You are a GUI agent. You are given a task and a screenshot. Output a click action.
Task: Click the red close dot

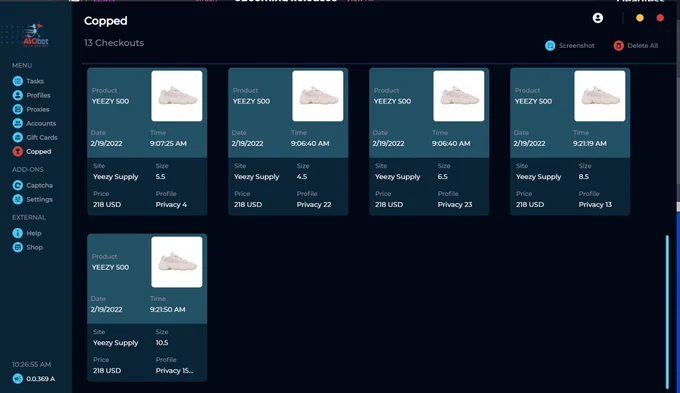660,18
